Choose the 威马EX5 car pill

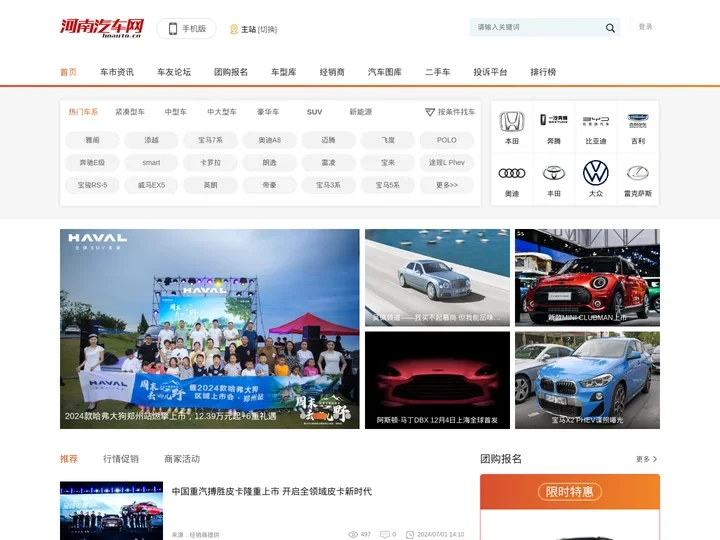point(151,185)
